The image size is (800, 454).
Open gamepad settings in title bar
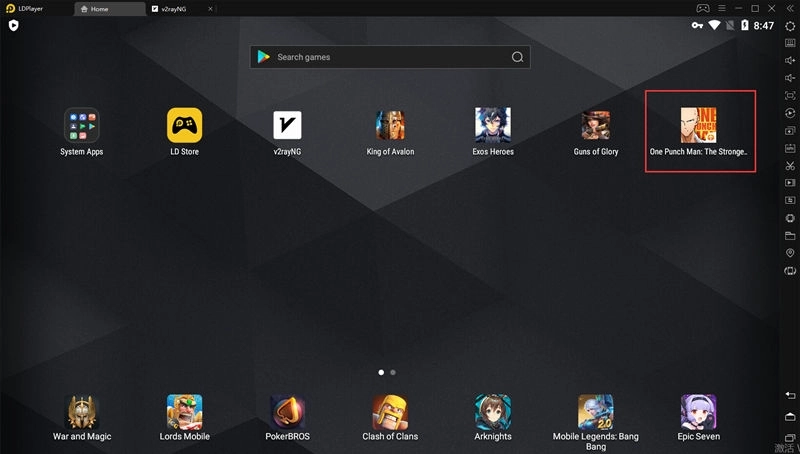(703, 8)
